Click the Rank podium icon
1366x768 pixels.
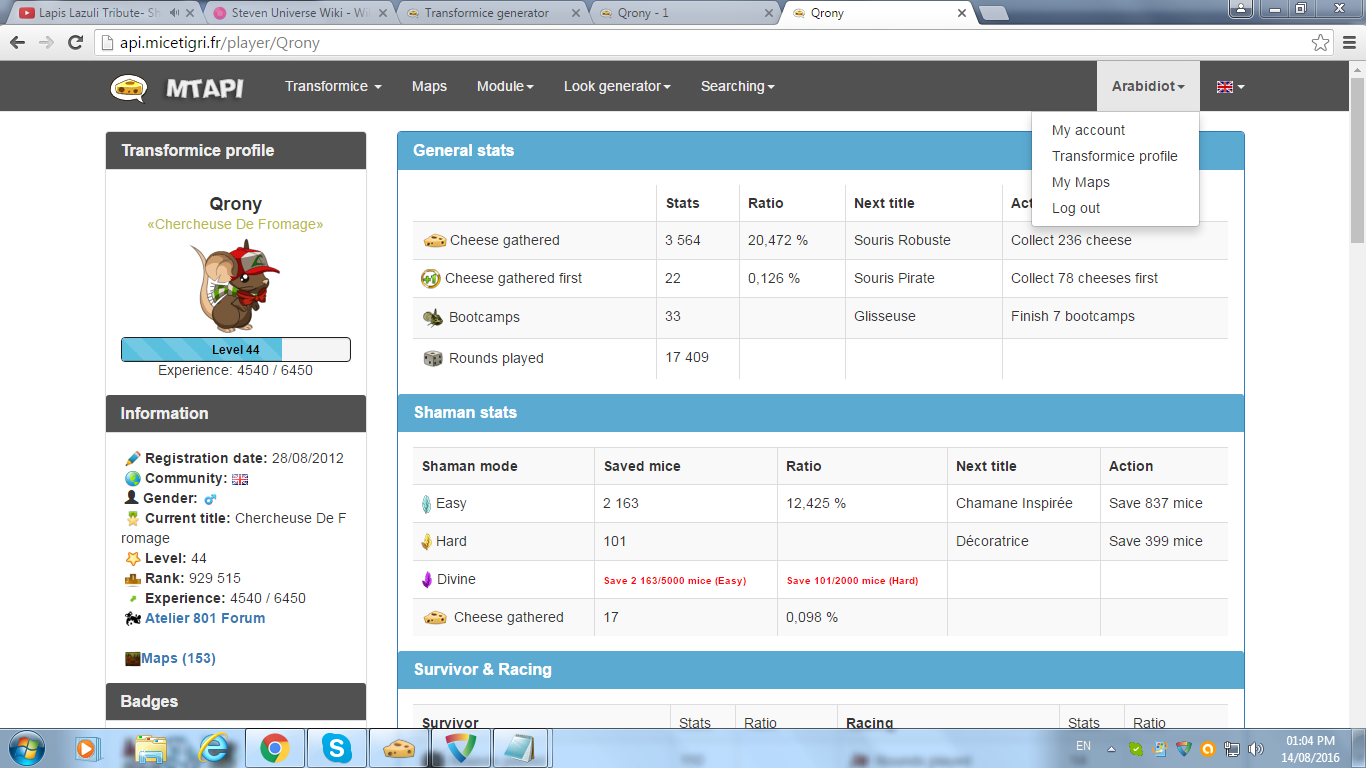133,578
